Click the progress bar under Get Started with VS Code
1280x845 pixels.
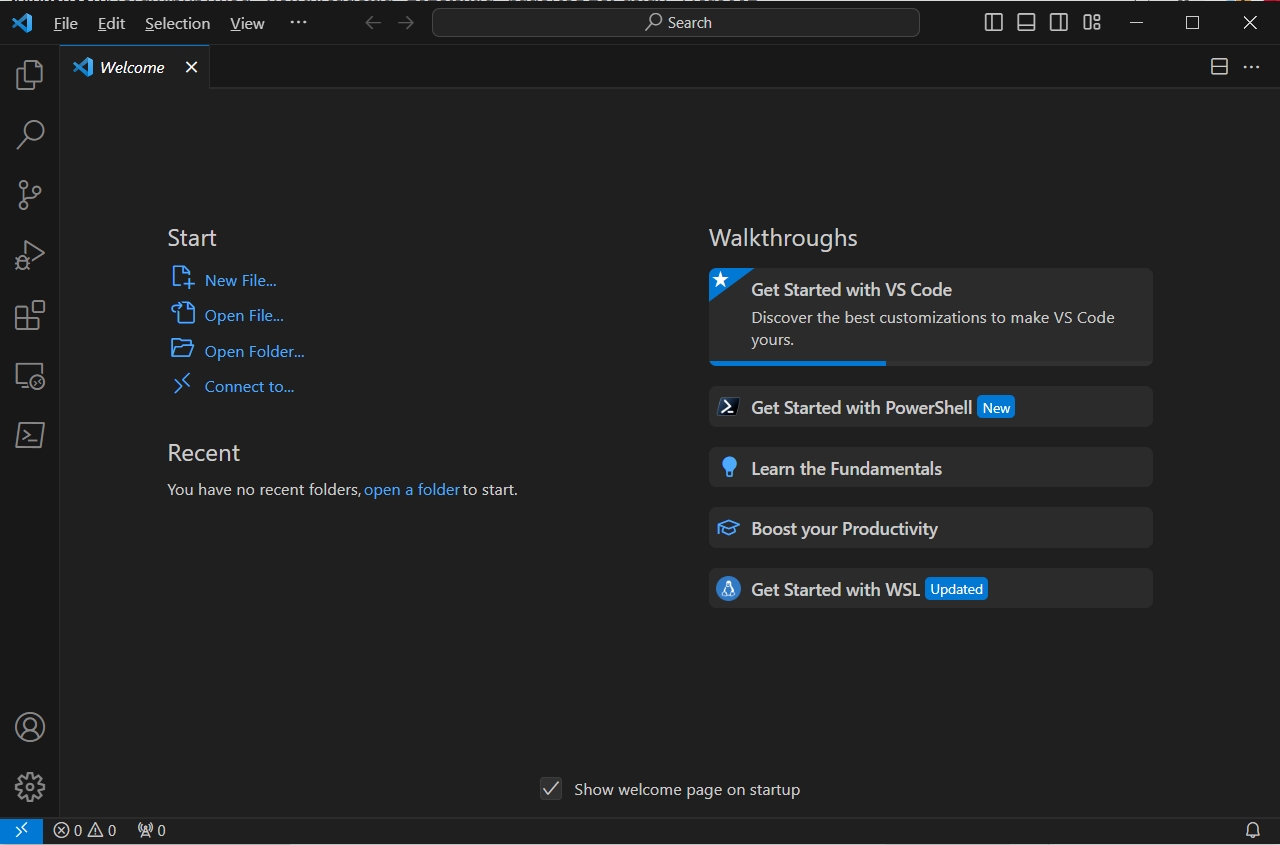click(931, 363)
